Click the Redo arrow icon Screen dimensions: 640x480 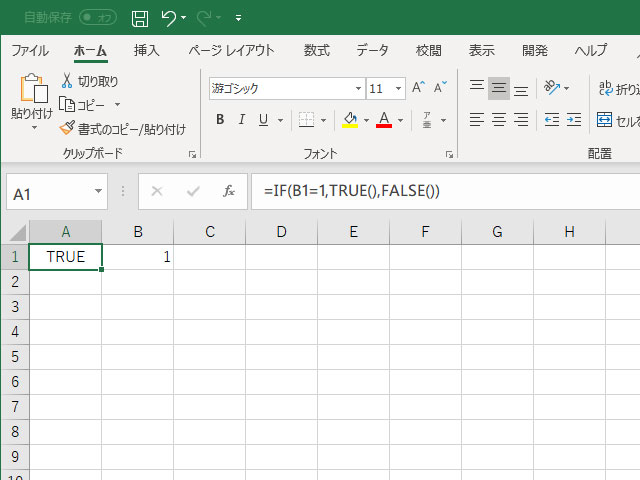point(204,18)
